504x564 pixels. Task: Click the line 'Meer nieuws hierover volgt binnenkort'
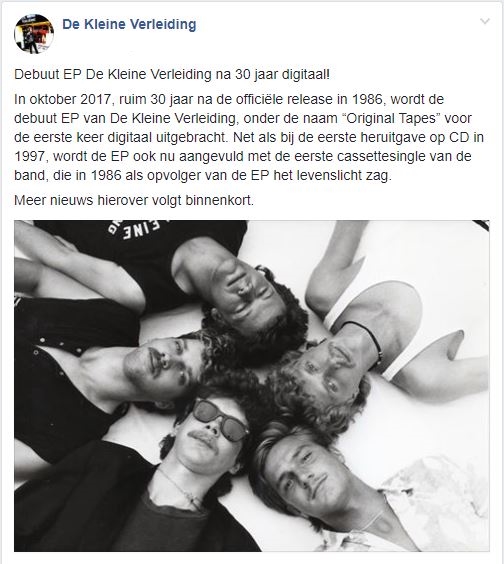(134, 200)
